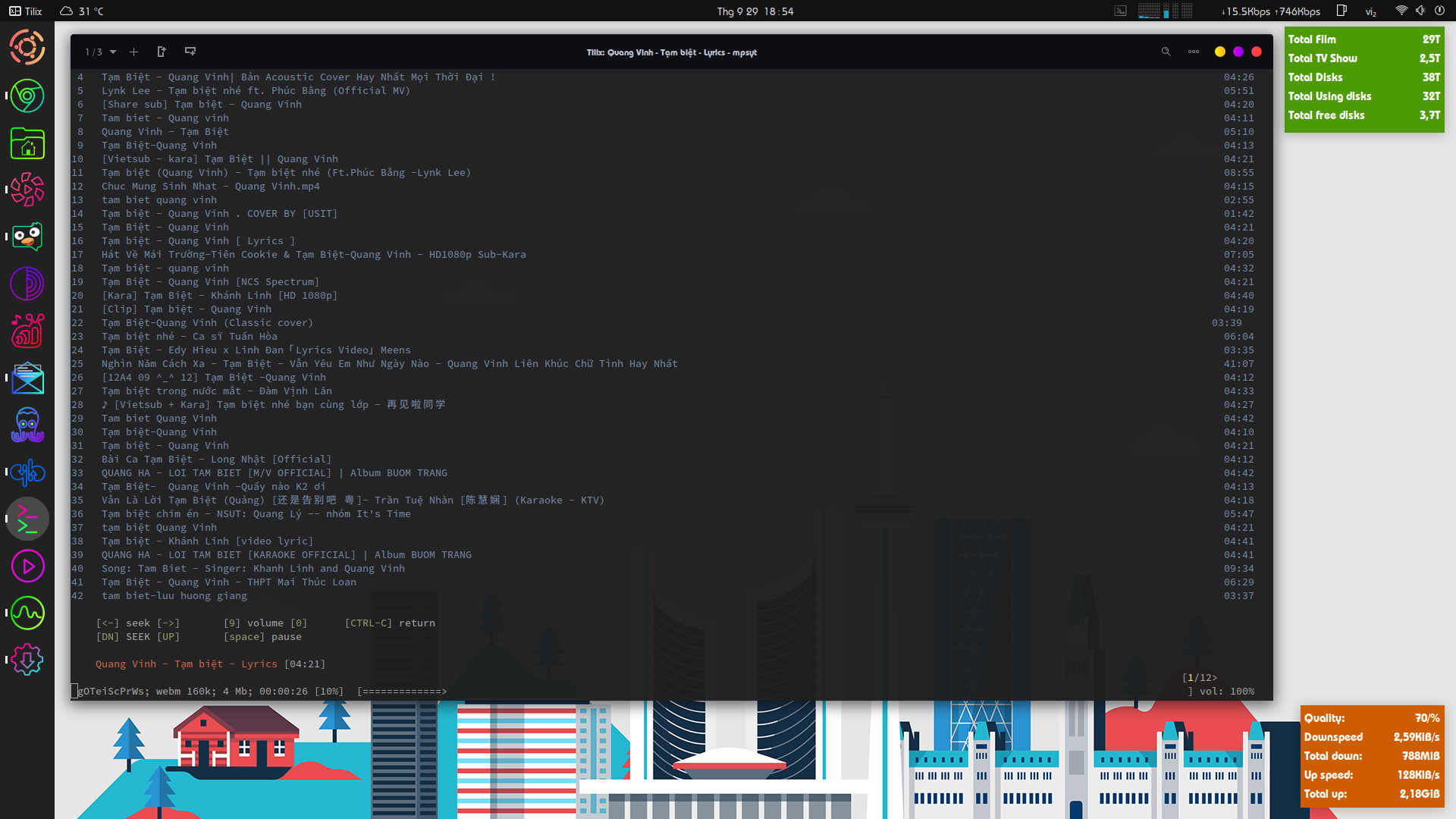1456x819 pixels.
Task: Select row 'tam biet-luu huong giang'
Action: (174, 596)
